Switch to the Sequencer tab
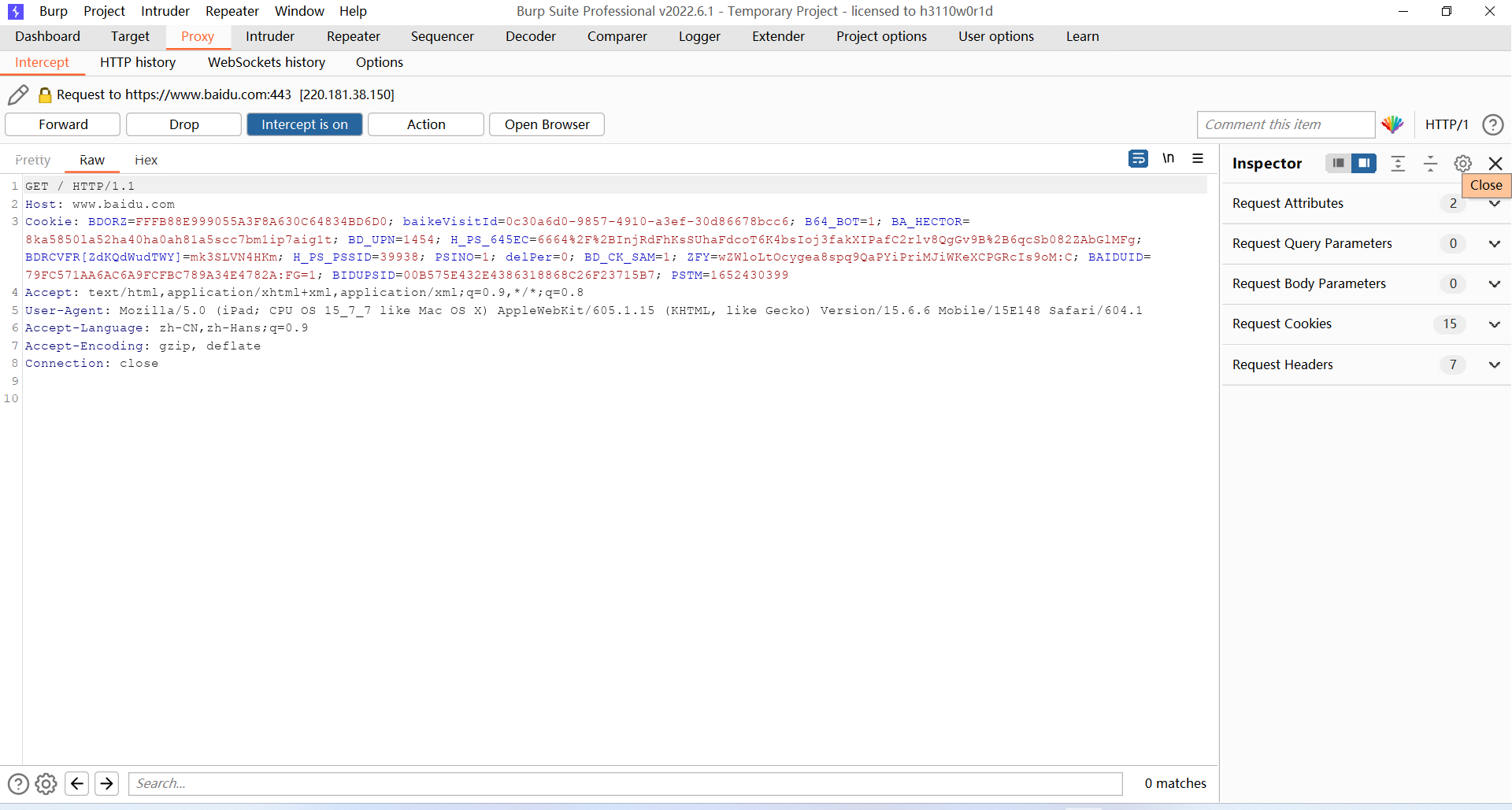 [x=443, y=36]
